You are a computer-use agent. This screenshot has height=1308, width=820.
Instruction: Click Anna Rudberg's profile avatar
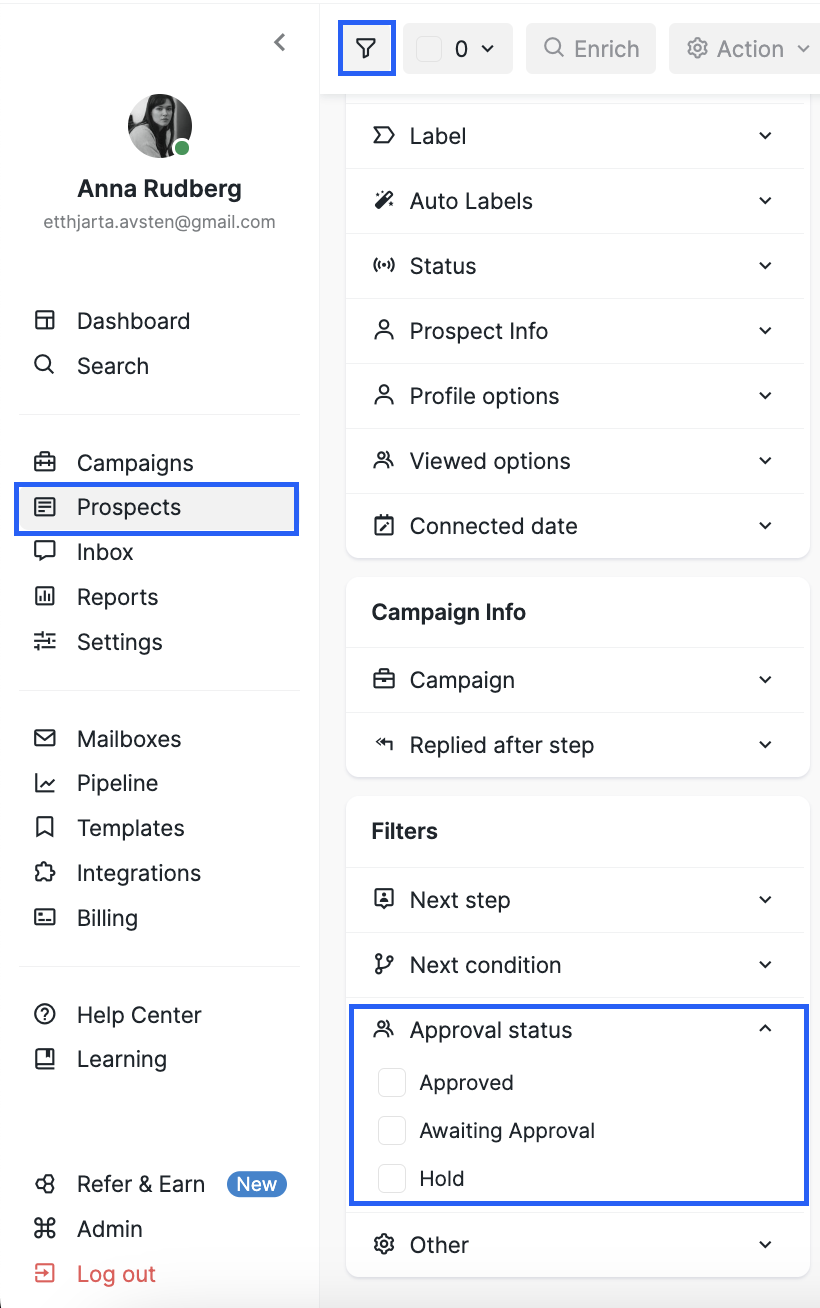tap(160, 126)
